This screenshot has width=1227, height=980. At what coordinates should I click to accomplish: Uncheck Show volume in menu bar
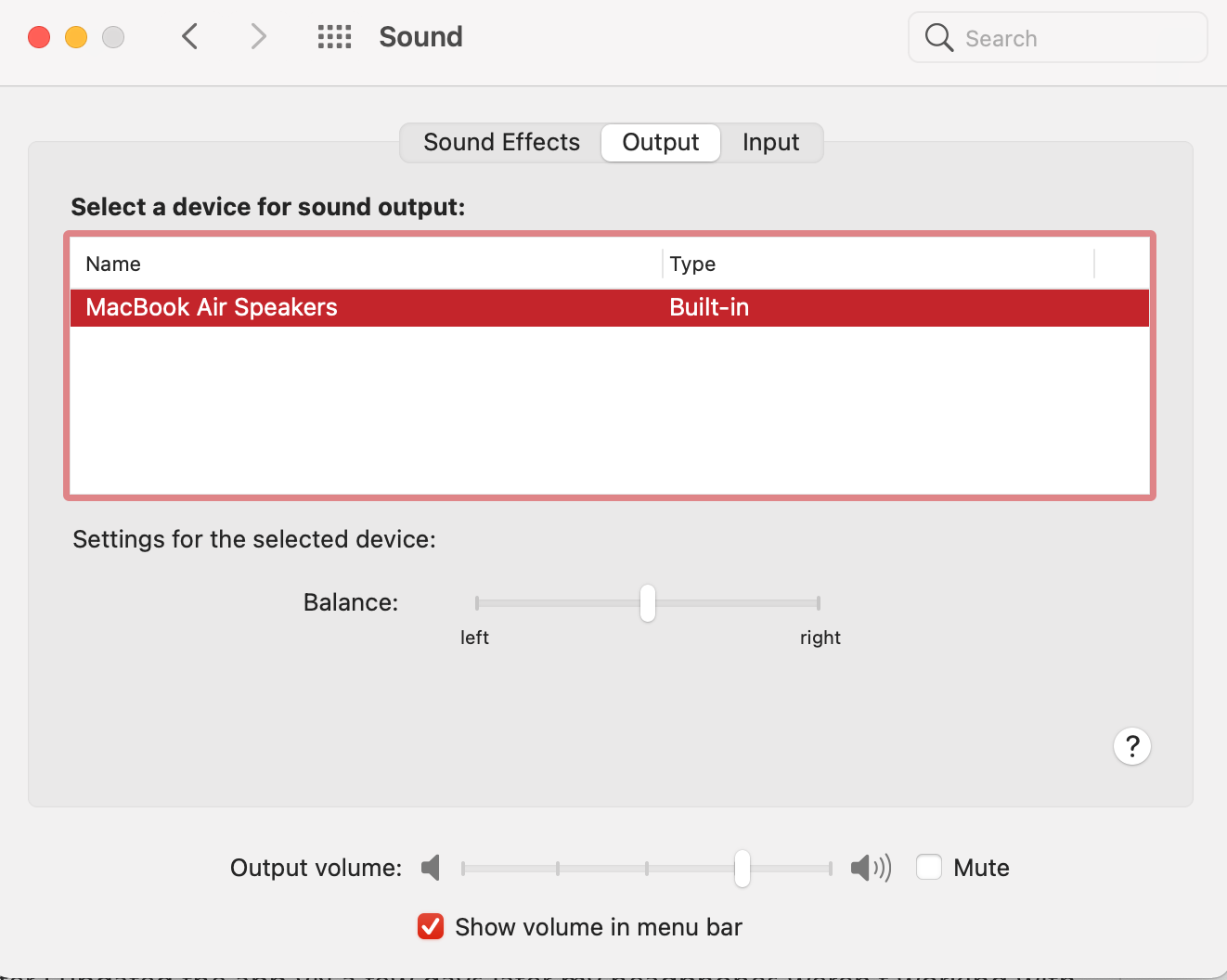[x=431, y=926]
